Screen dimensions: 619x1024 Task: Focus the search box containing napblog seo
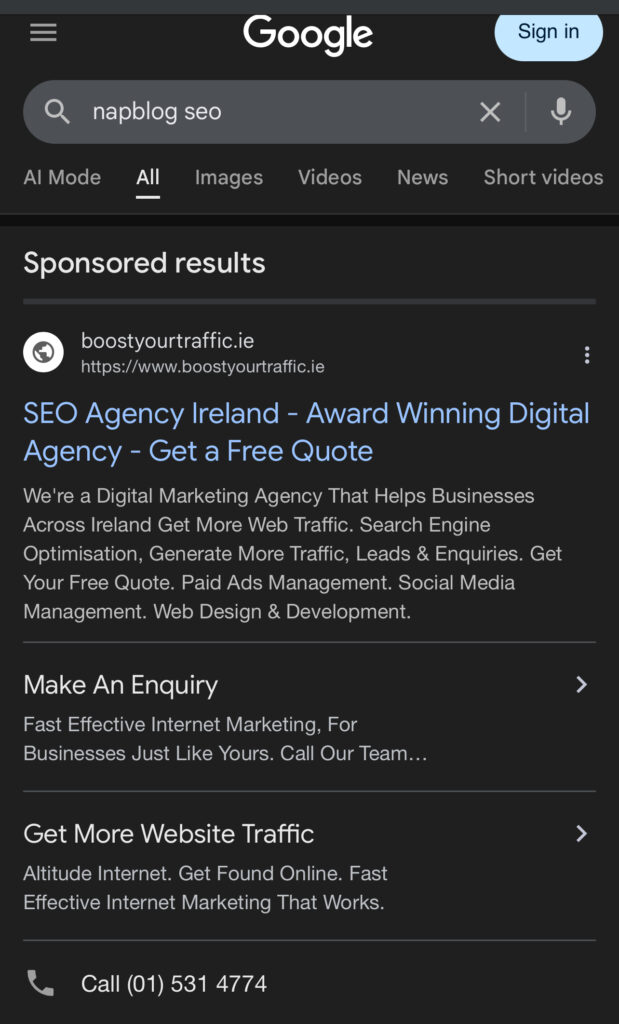point(270,112)
